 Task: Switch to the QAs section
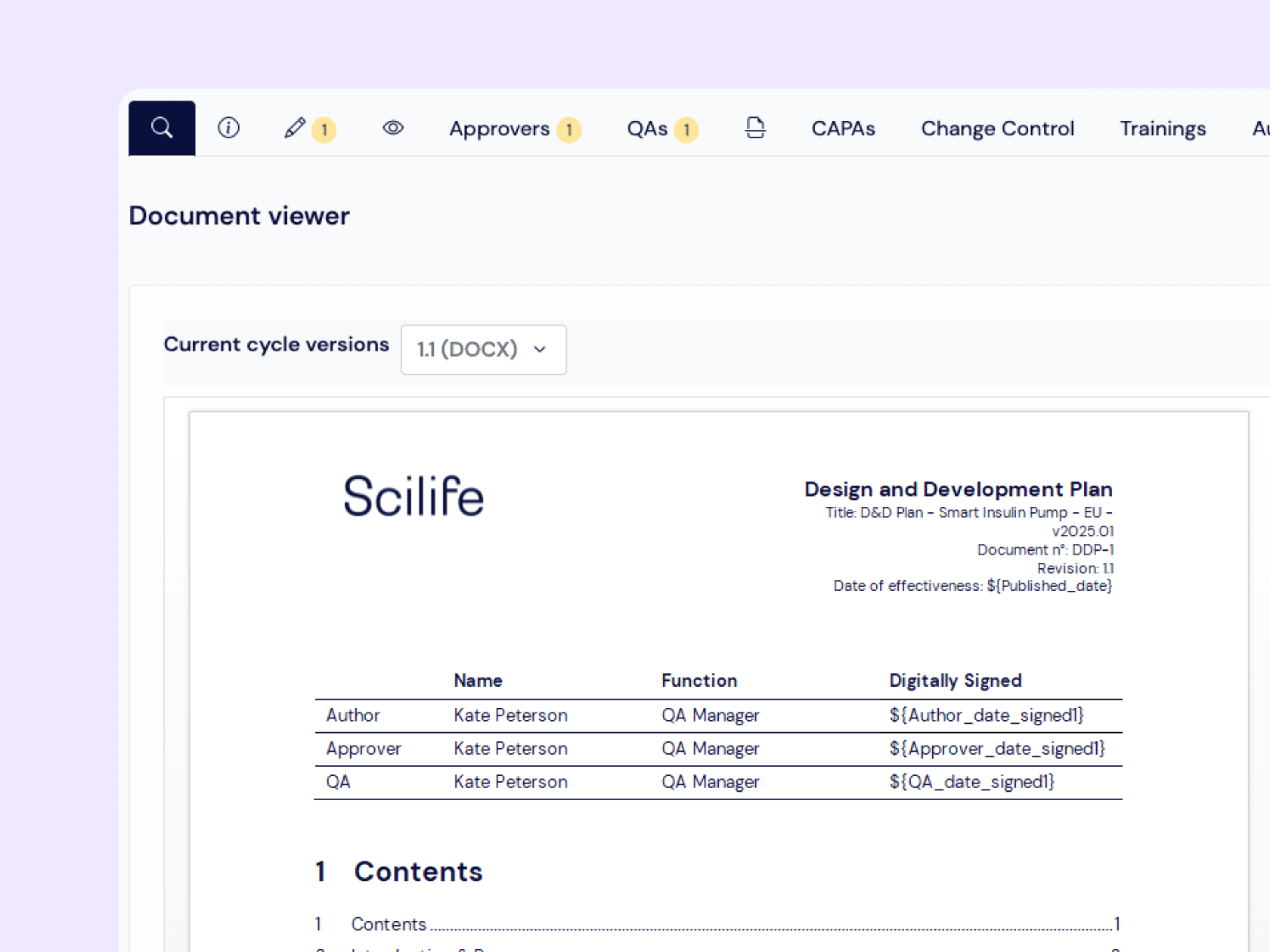click(x=646, y=128)
